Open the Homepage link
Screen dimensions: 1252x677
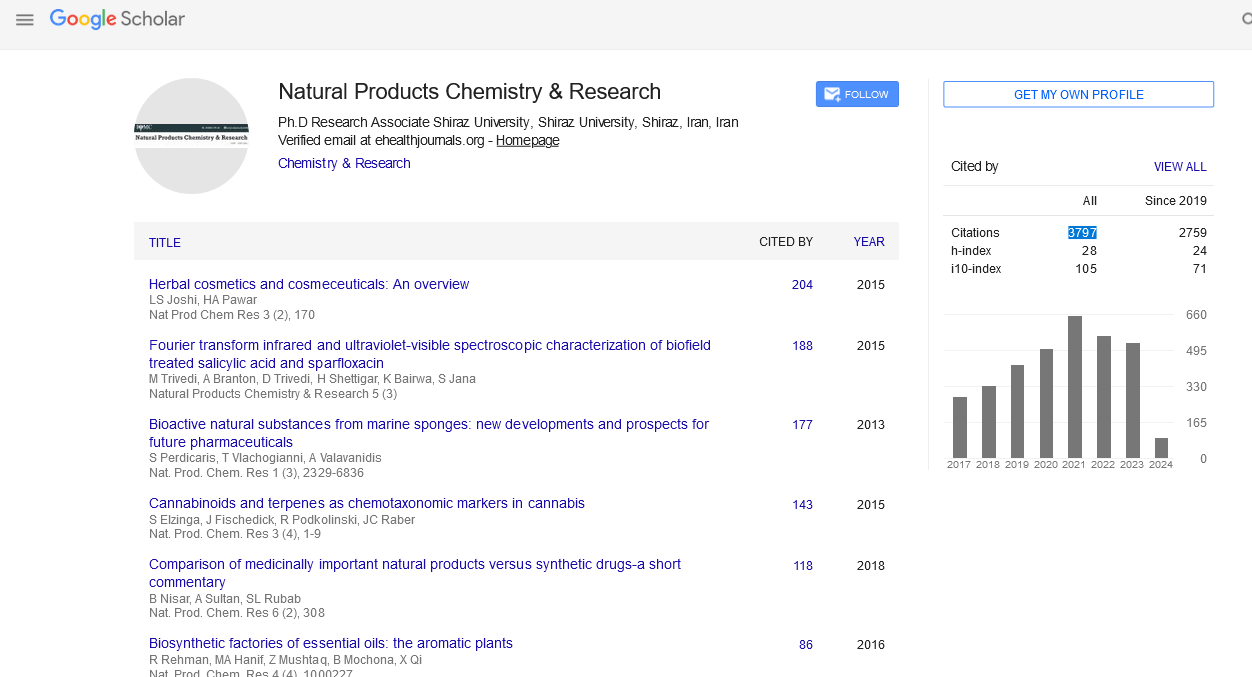527,141
